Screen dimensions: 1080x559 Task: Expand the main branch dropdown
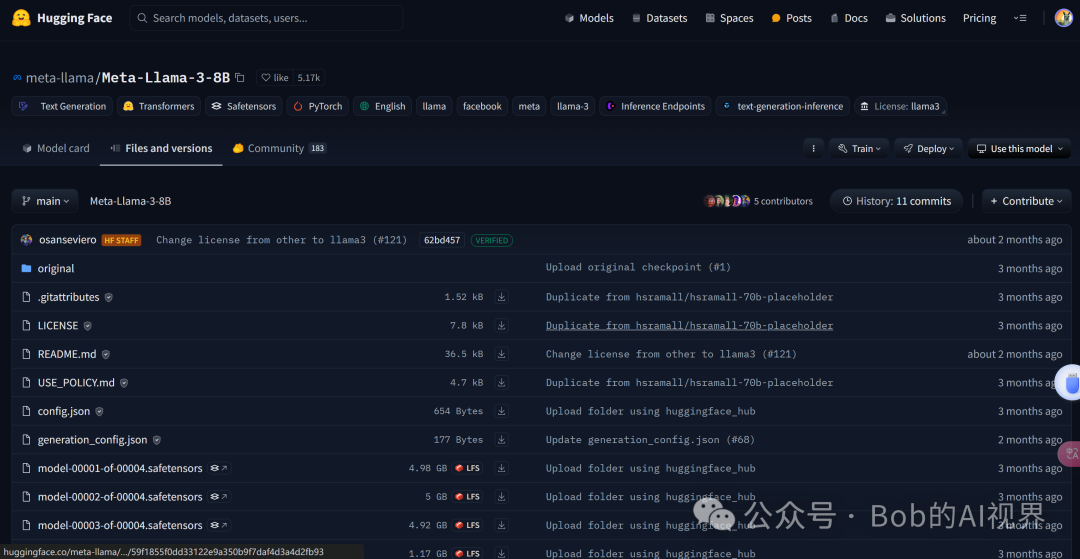tap(45, 201)
